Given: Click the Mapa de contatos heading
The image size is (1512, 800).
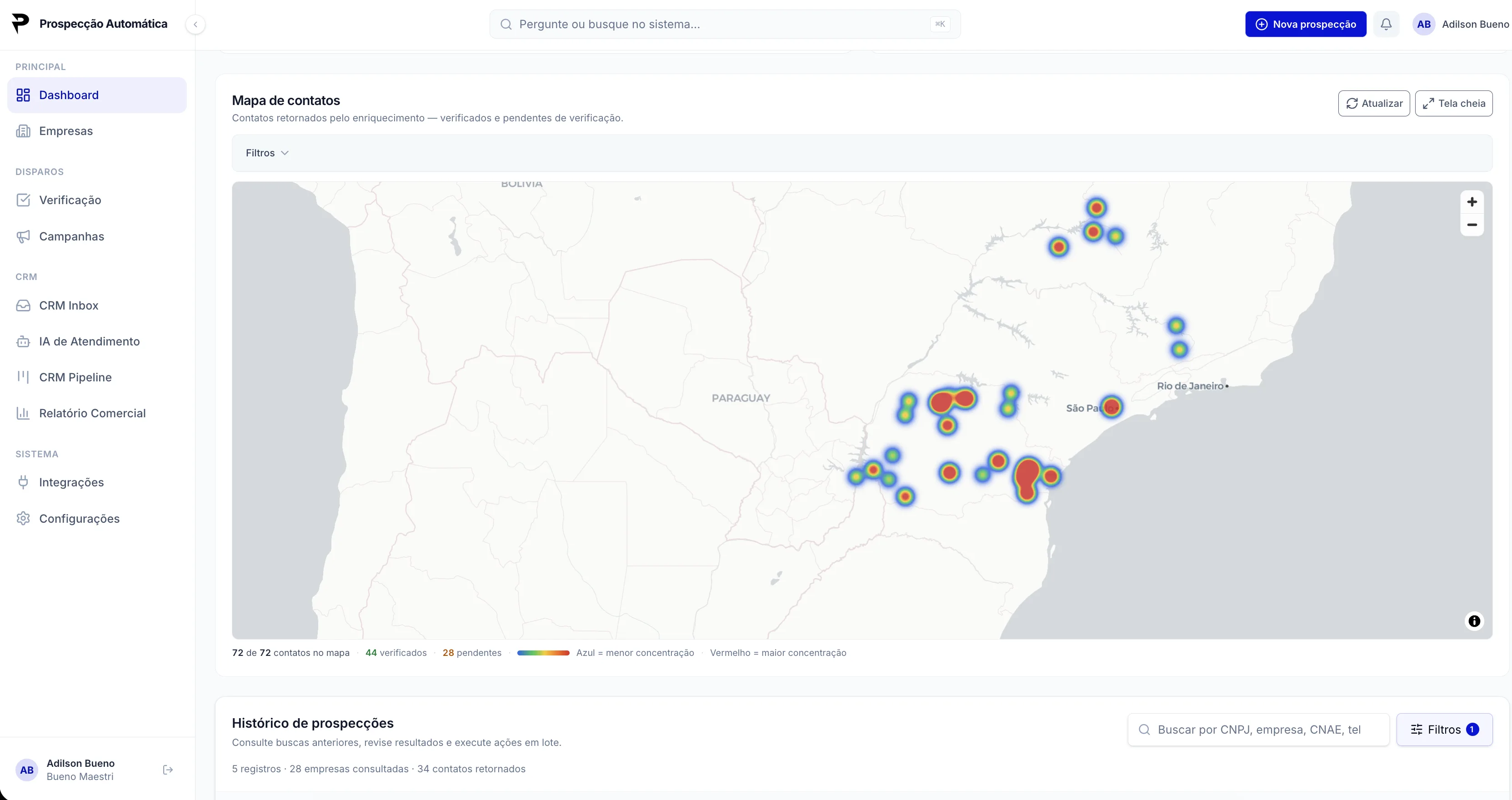Looking at the screenshot, I should click(x=286, y=100).
